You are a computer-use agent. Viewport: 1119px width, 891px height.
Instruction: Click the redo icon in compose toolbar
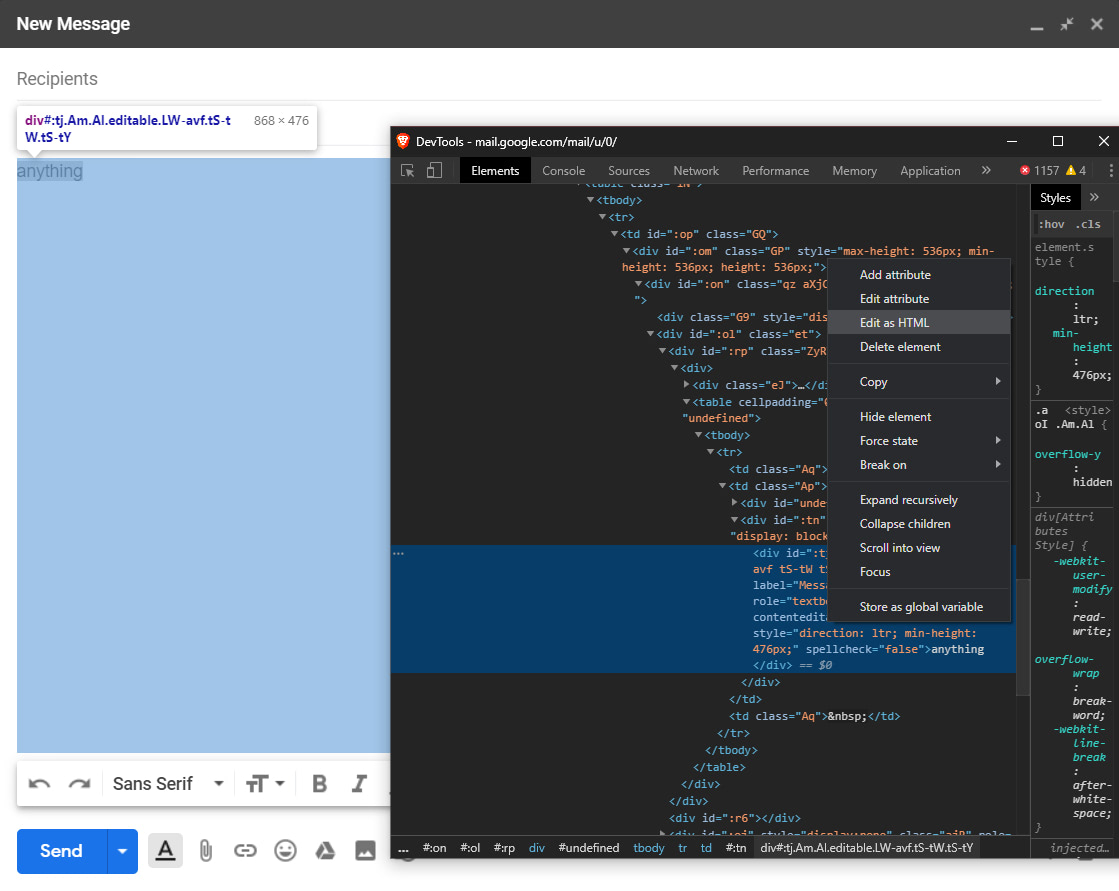pyautogui.click(x=79, y=784)
